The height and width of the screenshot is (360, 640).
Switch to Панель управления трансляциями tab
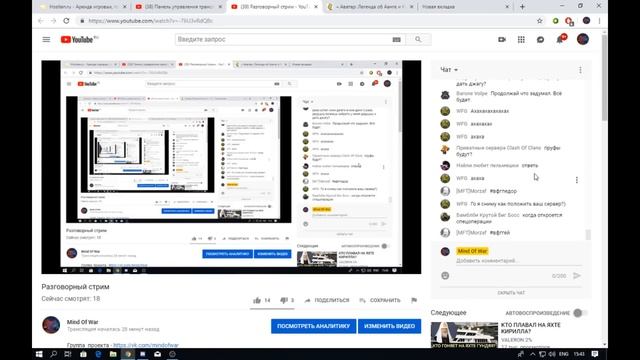coord(177,7)
